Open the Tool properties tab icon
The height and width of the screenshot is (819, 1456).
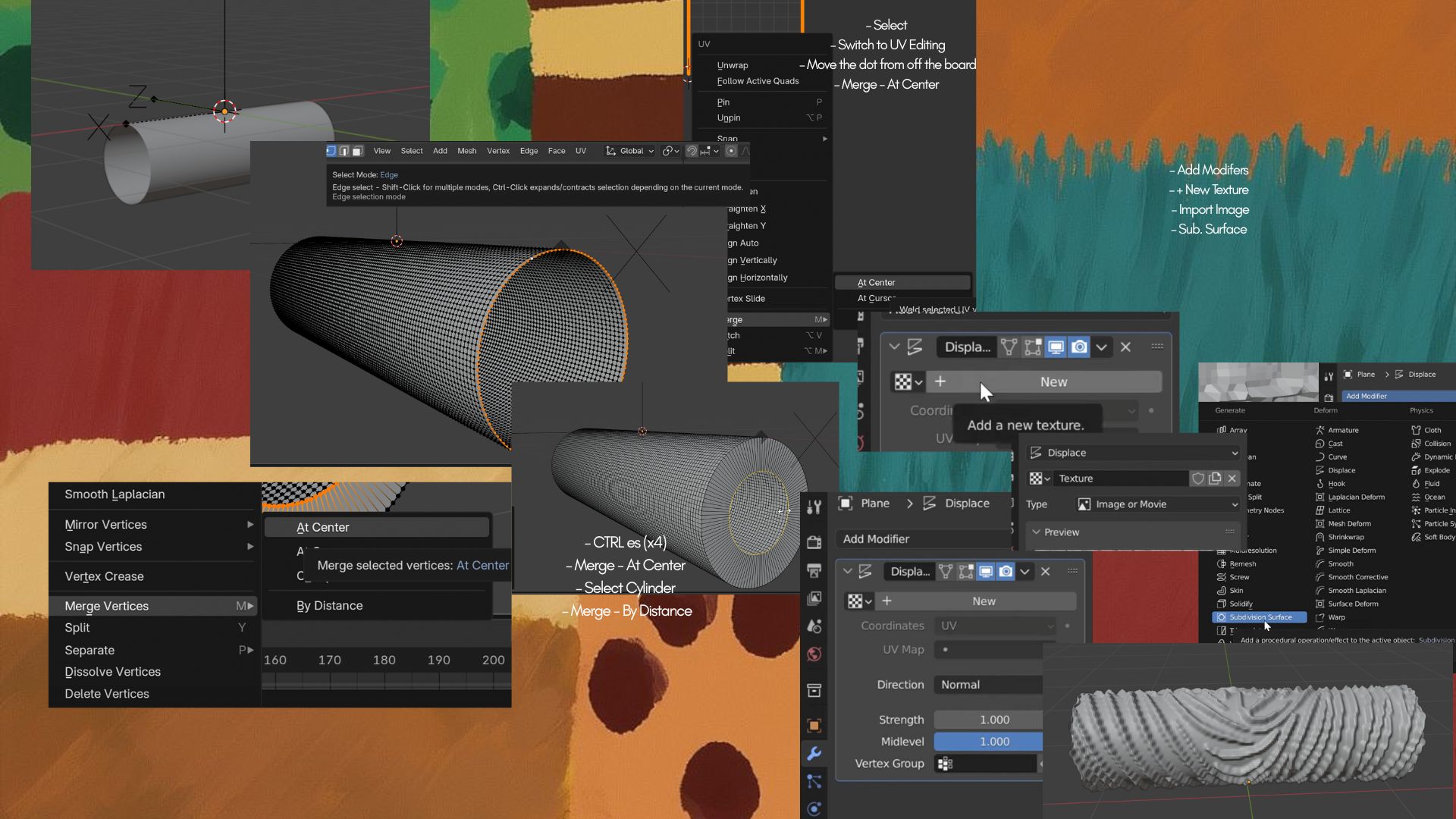814,507
